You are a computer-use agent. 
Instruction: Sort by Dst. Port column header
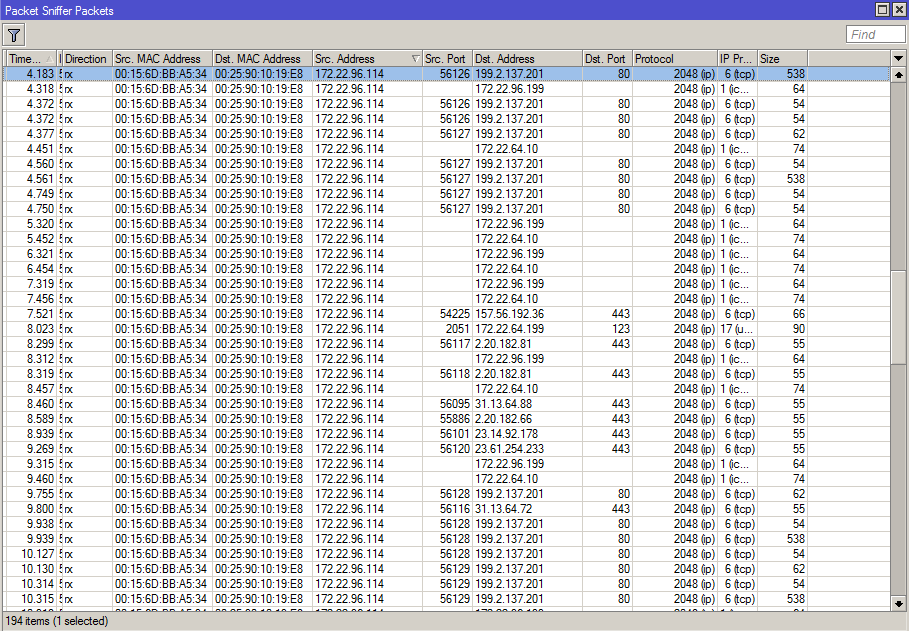[607, 59]
